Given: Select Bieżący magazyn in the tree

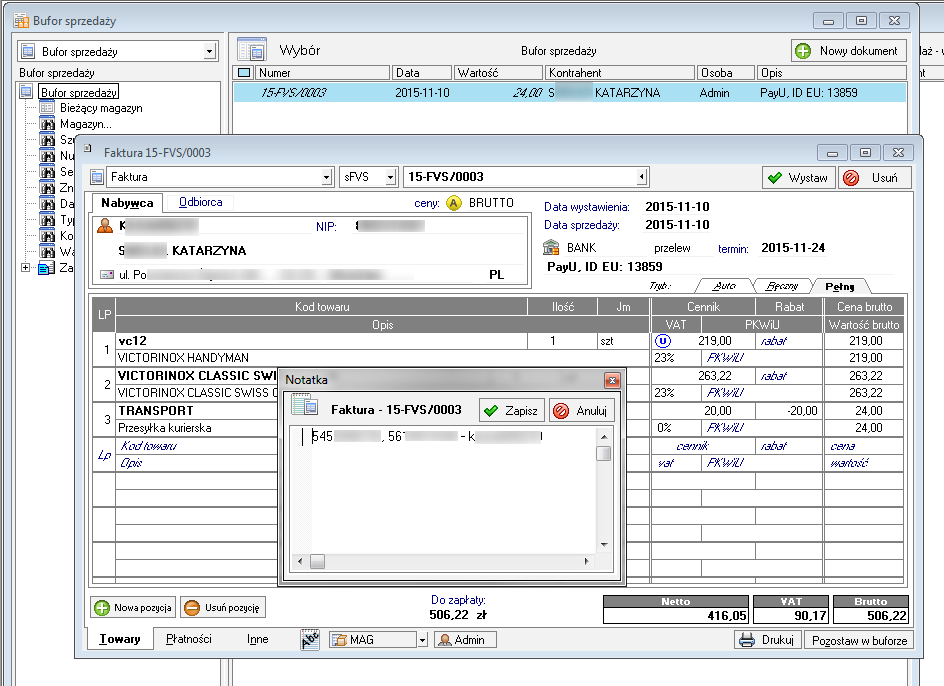Looking at the screenshot, I should (101, 108).
